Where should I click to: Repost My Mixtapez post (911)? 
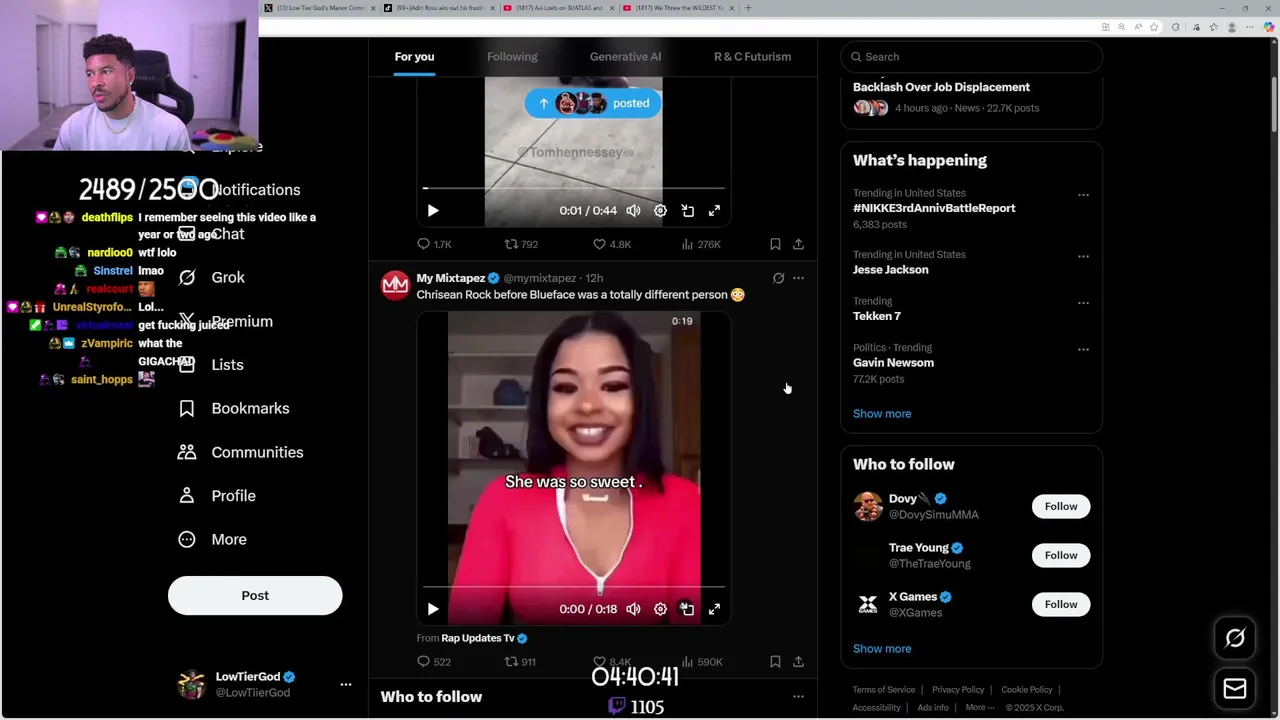click(x=520, y=662)
